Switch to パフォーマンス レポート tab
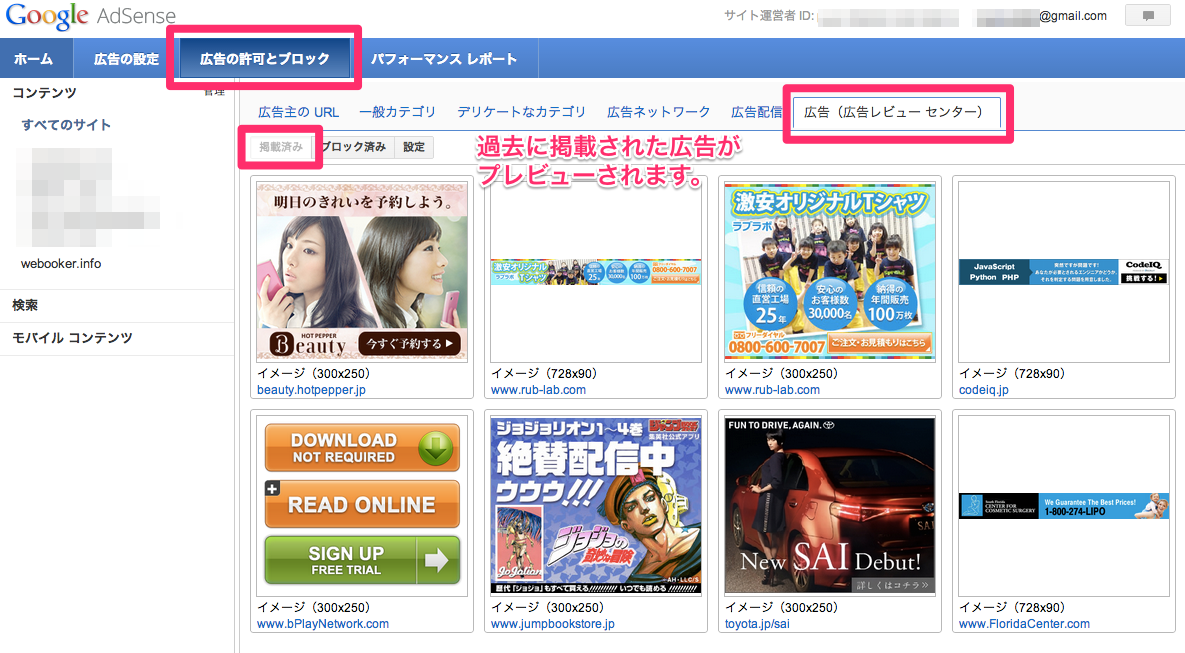Image resolution: width=1185 pixels, height=653 pixels. [444, 59]
